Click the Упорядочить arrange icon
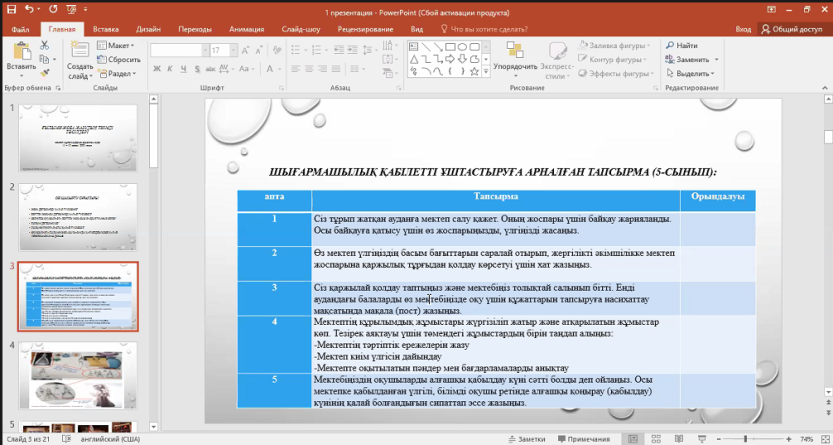Screen dimensions: 833x445 click(x=514, y=51)
